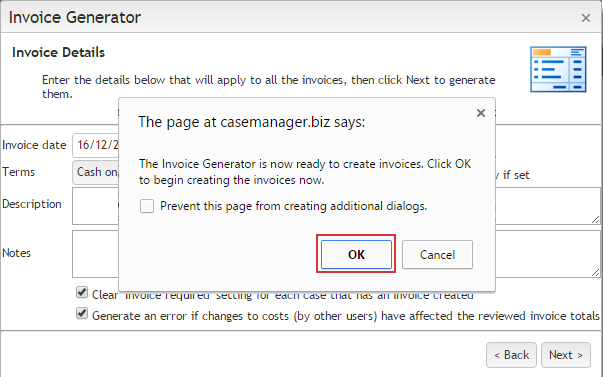The image size is (603, 377).
Task: Close the Invoice Generator window
Action: 586,18
